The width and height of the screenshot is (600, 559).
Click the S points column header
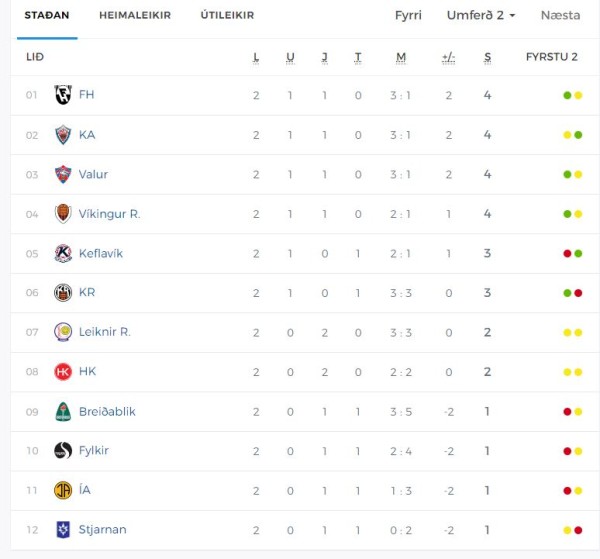click(487, 57)
